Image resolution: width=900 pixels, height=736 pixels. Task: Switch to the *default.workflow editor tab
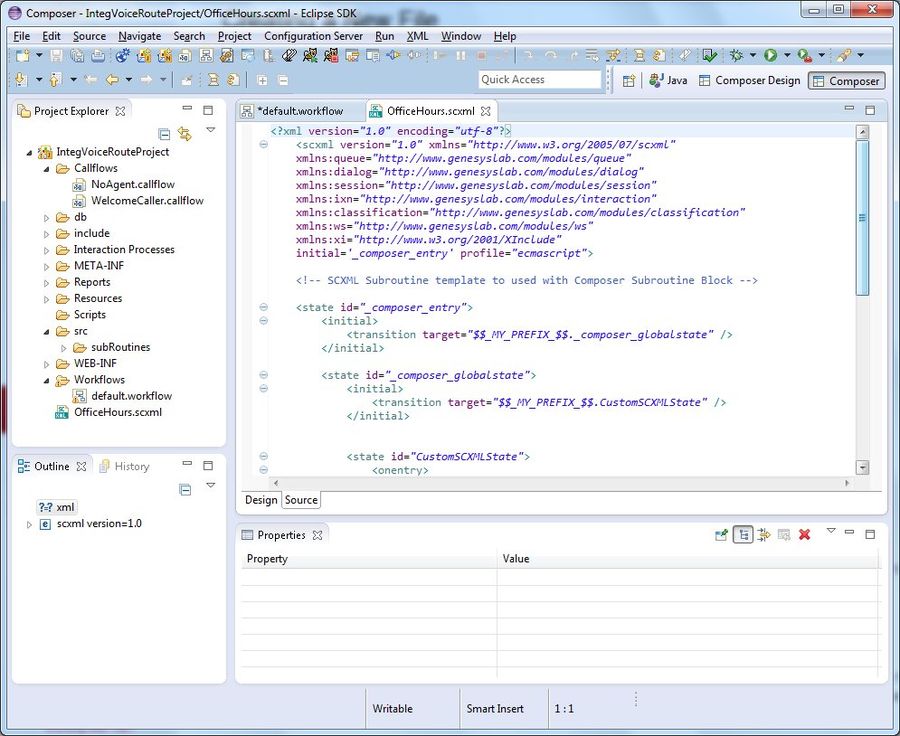tap(300, 111)
